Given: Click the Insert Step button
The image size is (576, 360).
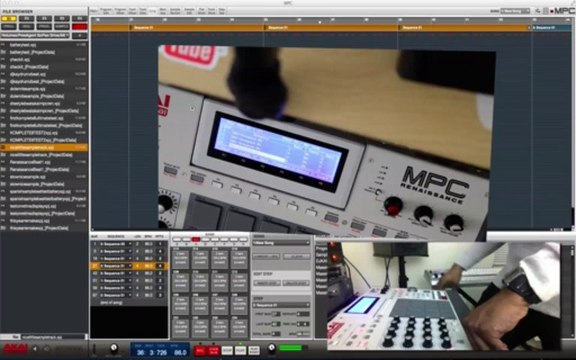Looking at the screenshot, I should [267, 283].
